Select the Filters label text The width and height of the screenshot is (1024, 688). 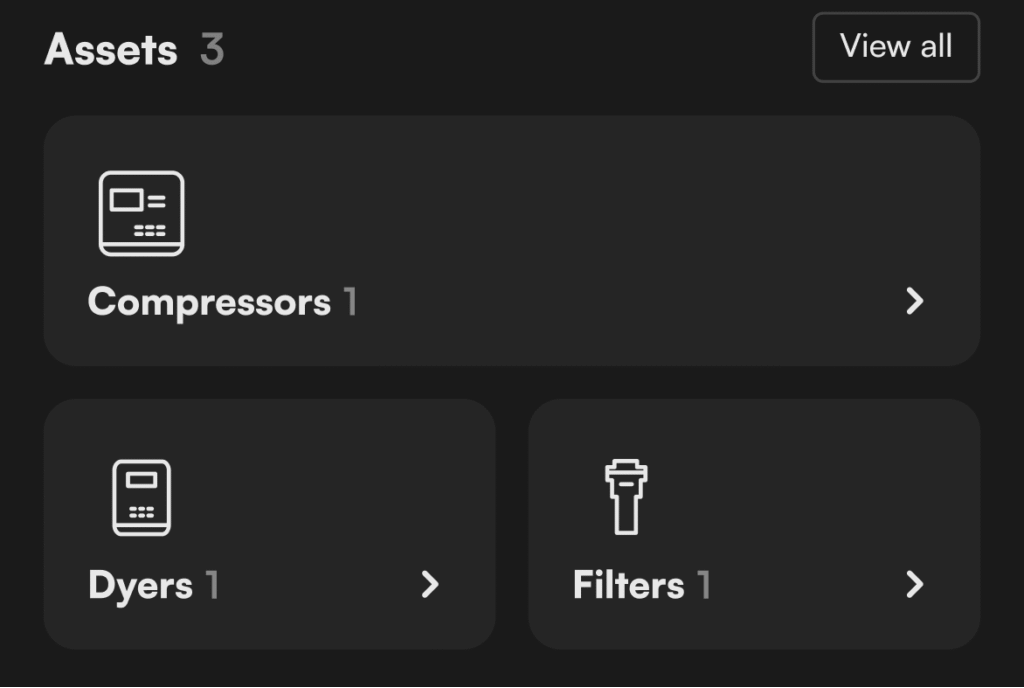(628, 586)
